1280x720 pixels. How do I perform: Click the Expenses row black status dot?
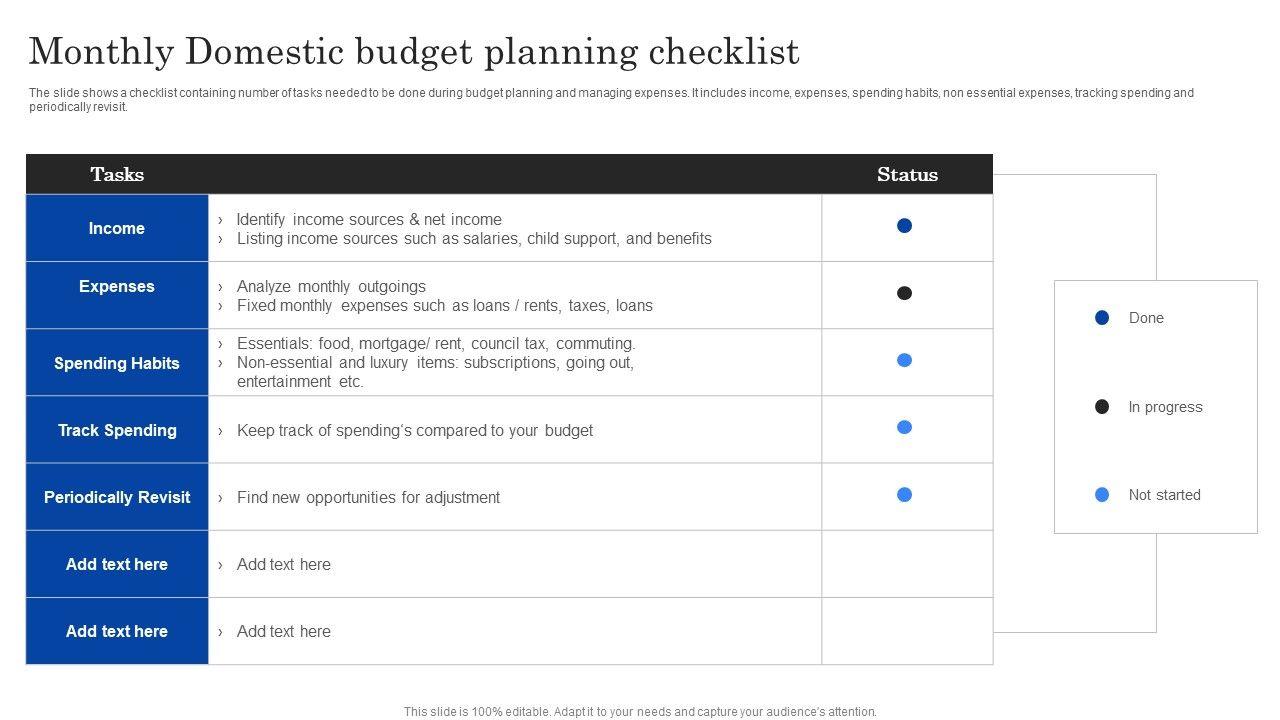point(904,293)
